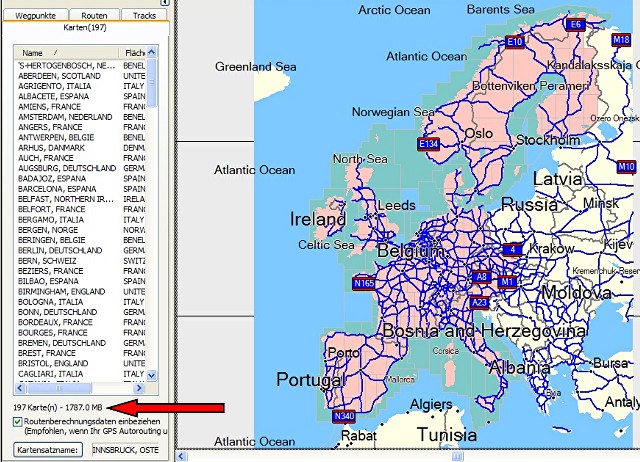Click the E6 road shield on map
Viewport: 640px width, 462px height.
point(576,24)
